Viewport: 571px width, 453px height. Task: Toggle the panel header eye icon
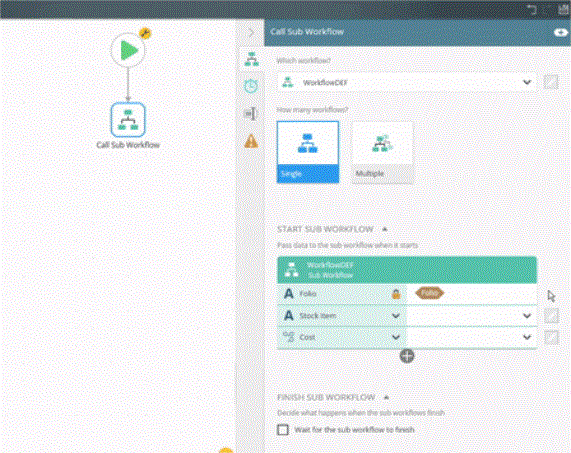[560, 33]
